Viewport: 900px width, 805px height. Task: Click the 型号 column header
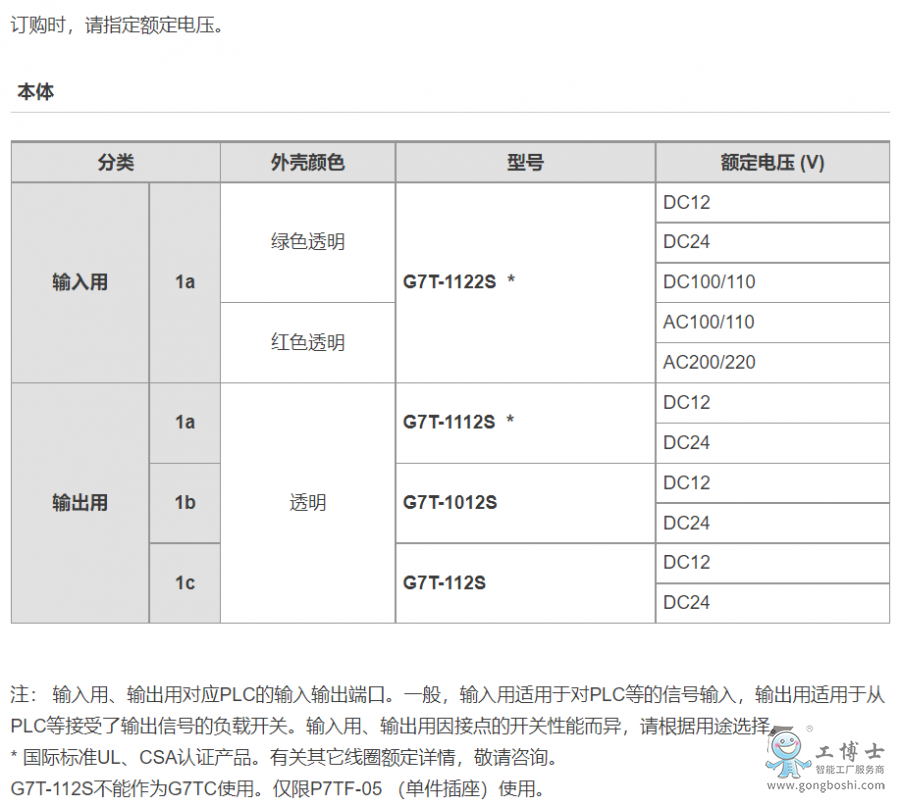524,162
